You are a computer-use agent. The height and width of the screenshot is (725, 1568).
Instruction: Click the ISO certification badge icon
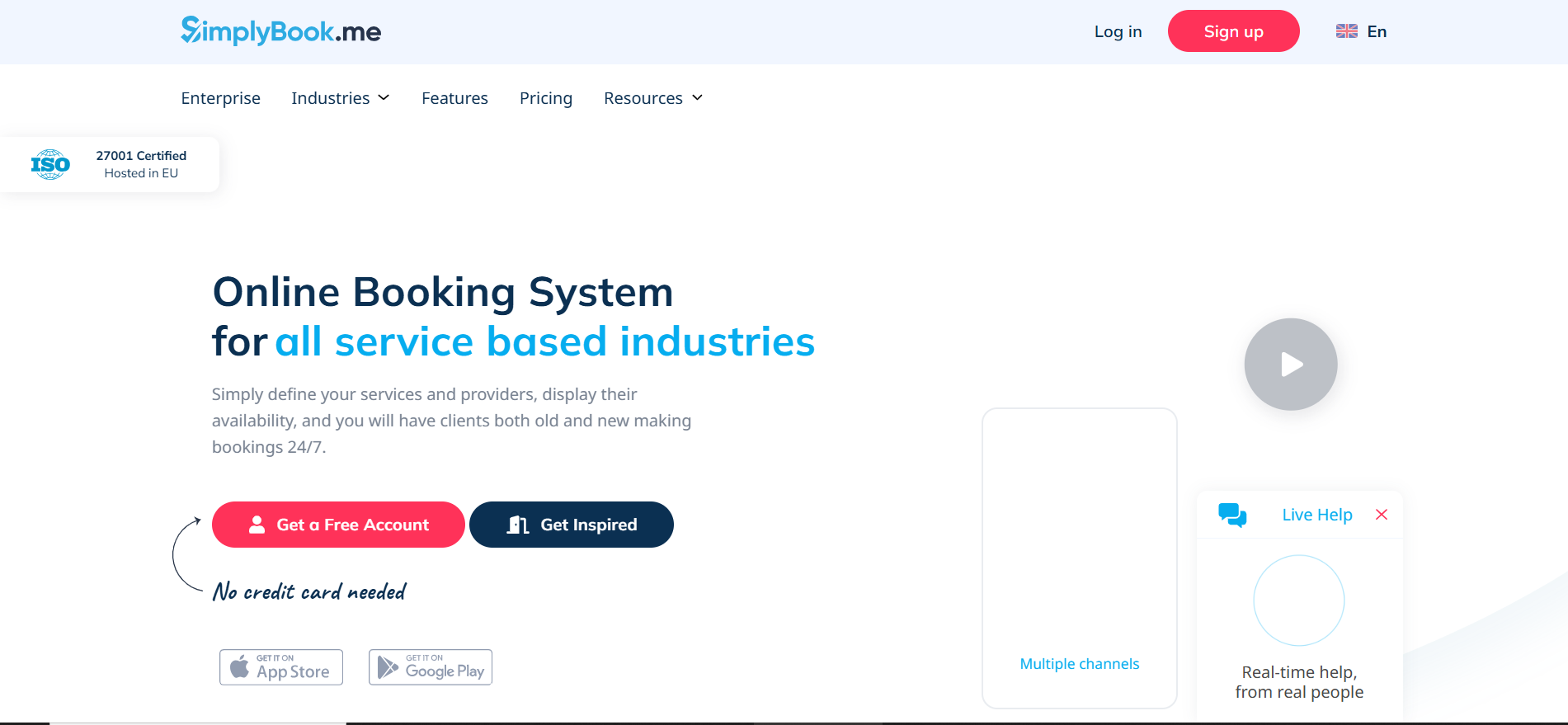[50, 164]
